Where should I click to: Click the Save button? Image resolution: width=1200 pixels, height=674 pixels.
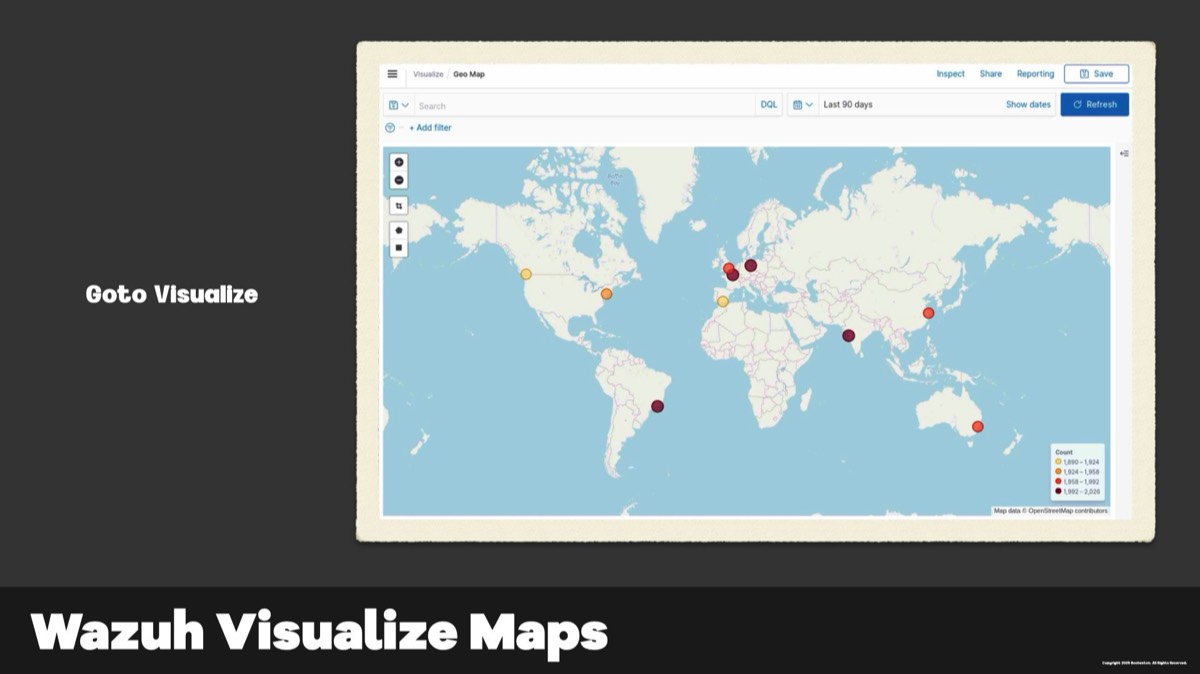(1096, 74)
